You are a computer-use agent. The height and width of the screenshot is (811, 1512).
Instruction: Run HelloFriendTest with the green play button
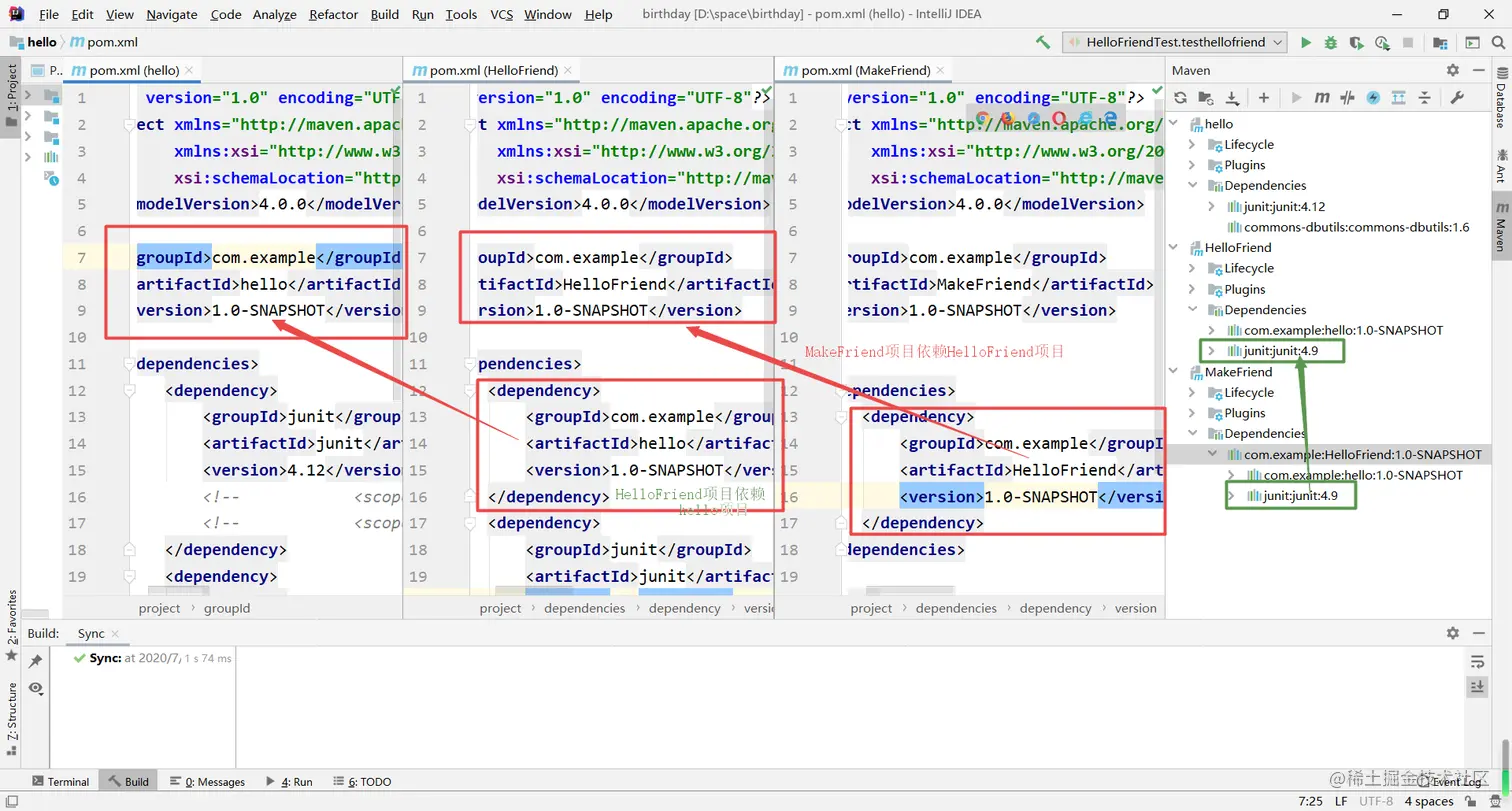(1306, 43)
